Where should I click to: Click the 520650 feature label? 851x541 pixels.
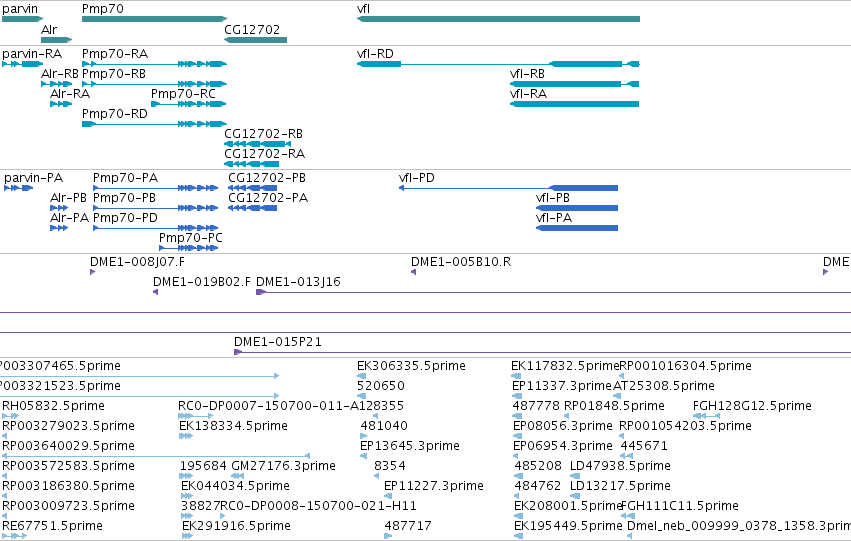click(380, 386)
